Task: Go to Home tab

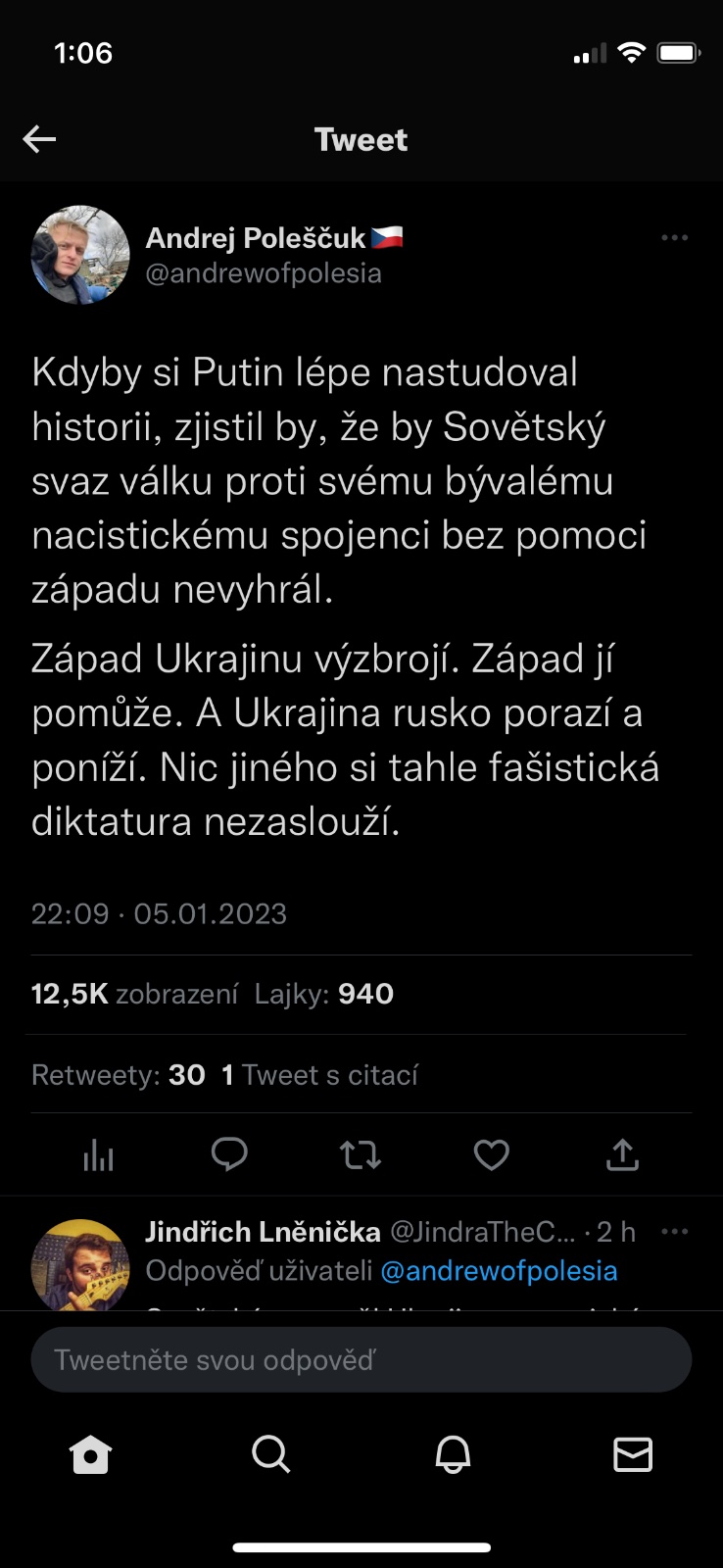Action: (x=91, y=1455)
